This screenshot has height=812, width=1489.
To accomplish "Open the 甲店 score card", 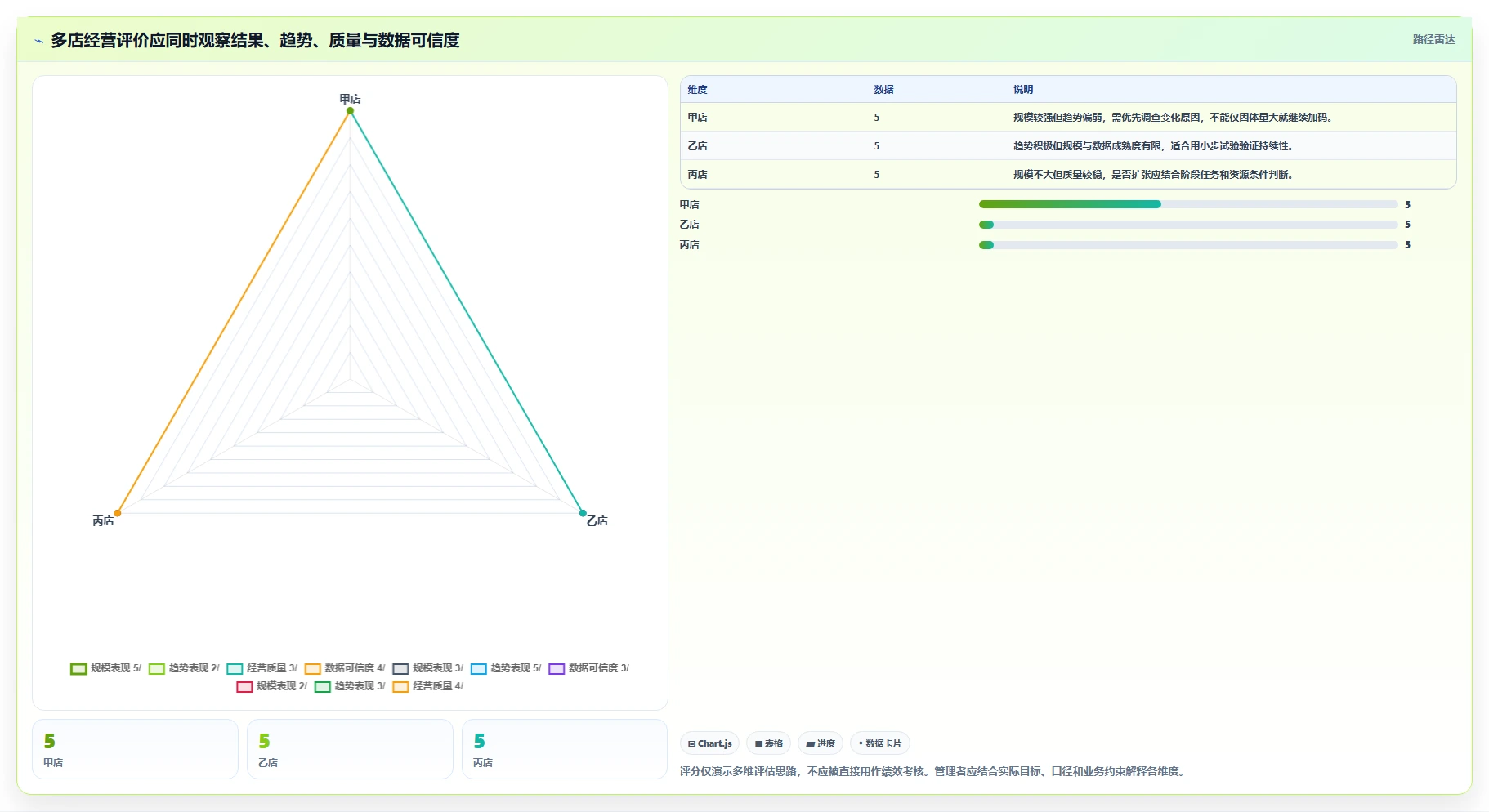I will (135, 749).
